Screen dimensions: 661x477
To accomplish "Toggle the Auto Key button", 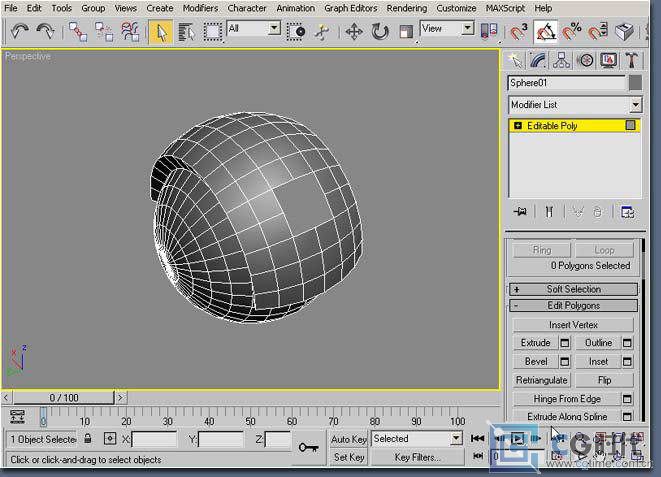I will point(349,439).
